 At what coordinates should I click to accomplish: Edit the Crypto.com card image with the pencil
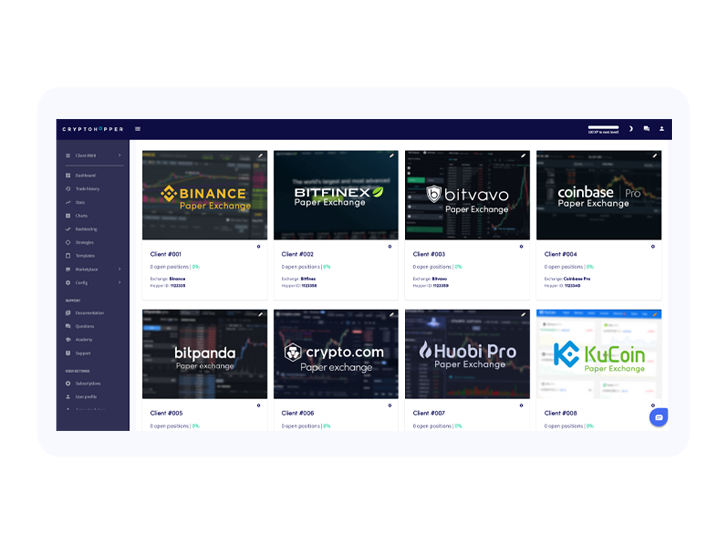click(x=392, y=315)
